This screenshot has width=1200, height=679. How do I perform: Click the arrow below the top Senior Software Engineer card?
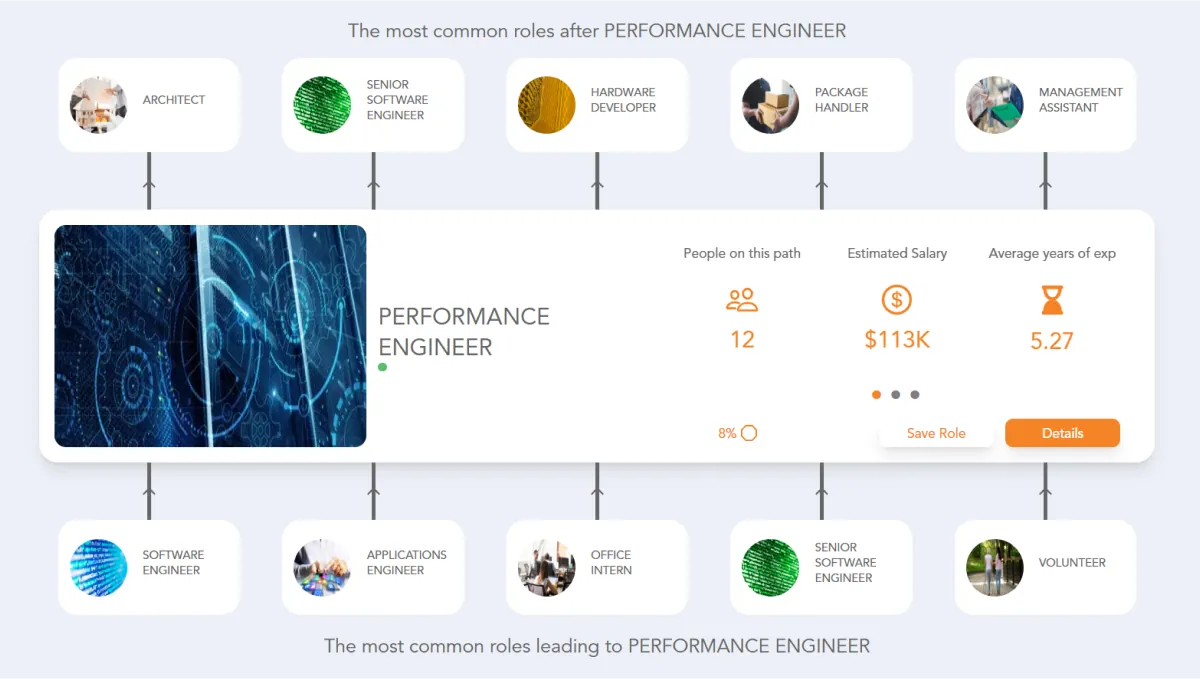(x=373, y=183)
